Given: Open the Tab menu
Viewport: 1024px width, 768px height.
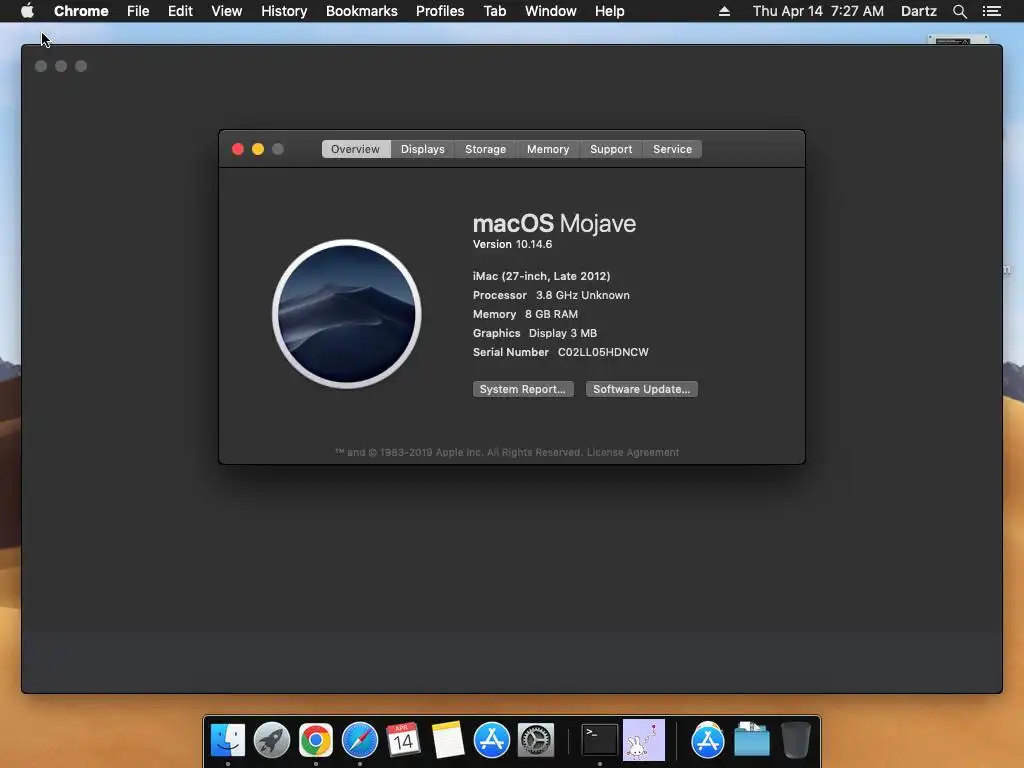Looking at the screenshot, I should pyautogui.click(x=494, y=11).
